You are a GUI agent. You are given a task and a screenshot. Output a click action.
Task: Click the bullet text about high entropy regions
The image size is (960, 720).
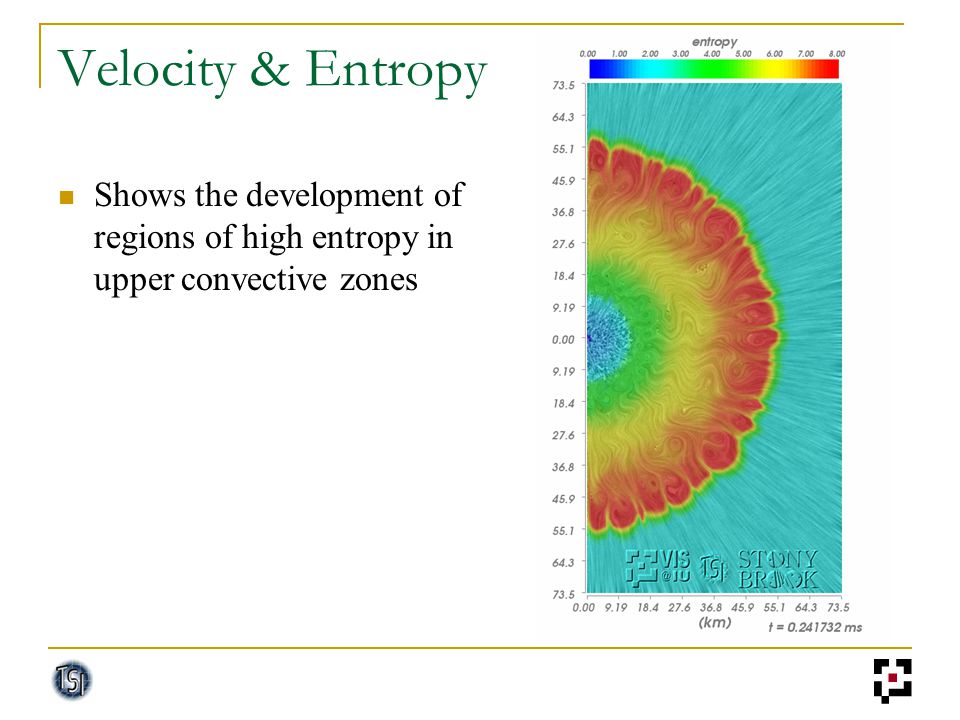point(279,237)
